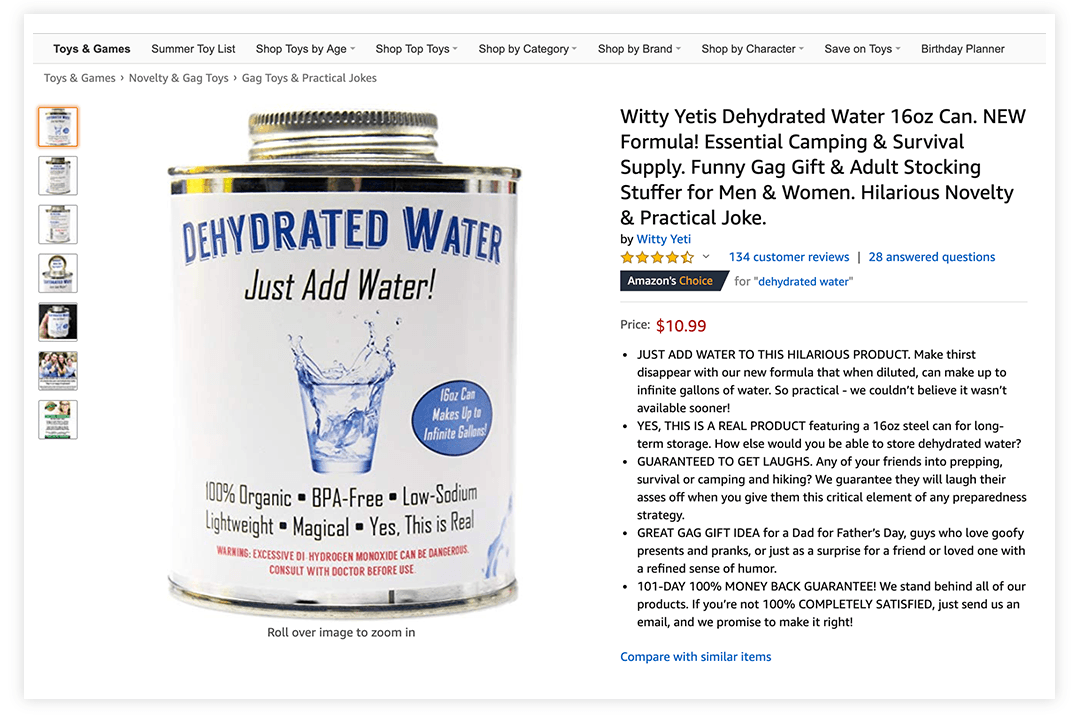Open the Summer Toy List tab

(193, 49)
